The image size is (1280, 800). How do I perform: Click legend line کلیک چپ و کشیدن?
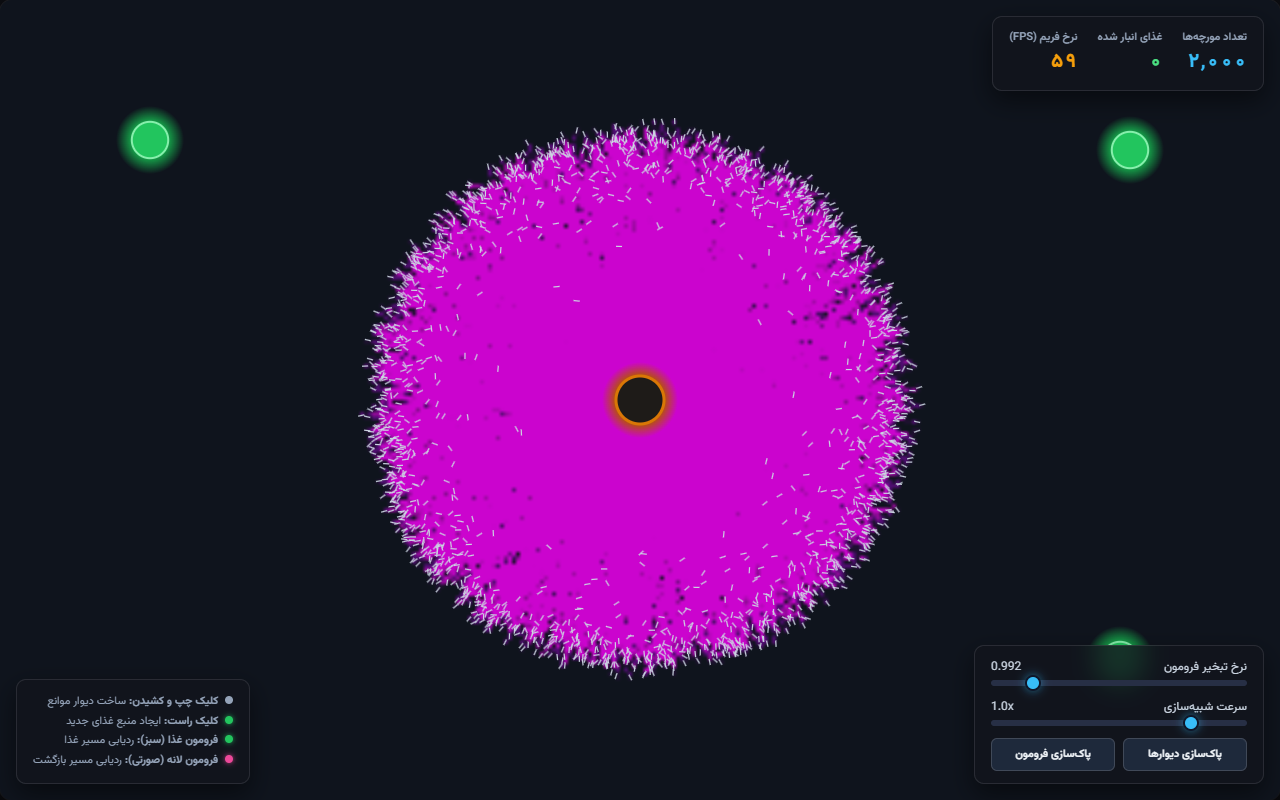tap(140, 701)
